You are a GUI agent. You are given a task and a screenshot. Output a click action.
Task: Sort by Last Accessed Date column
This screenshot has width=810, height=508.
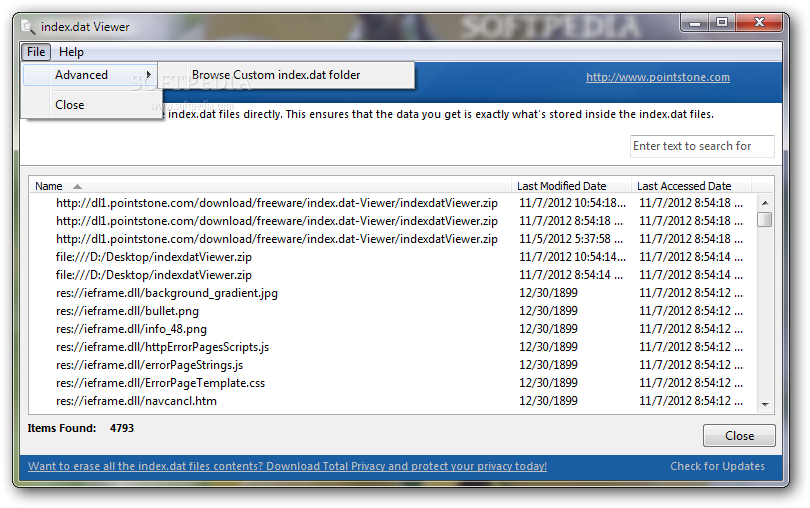point(691,186)
